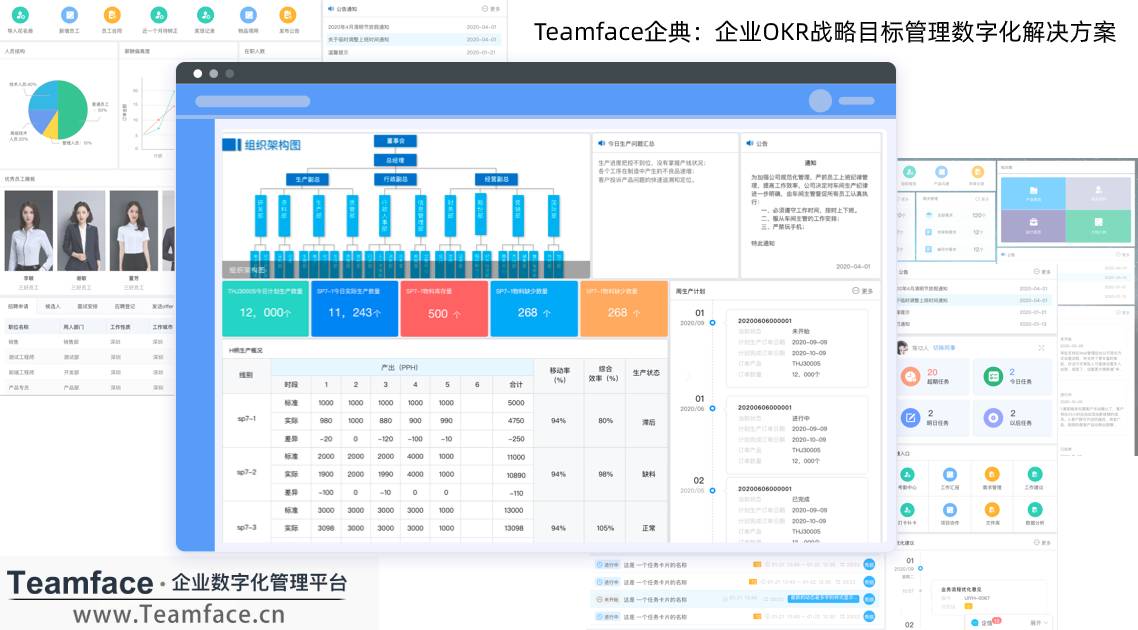Click the 缺料 production status cell
The image size is (1138, 630).
click(648, 474)
